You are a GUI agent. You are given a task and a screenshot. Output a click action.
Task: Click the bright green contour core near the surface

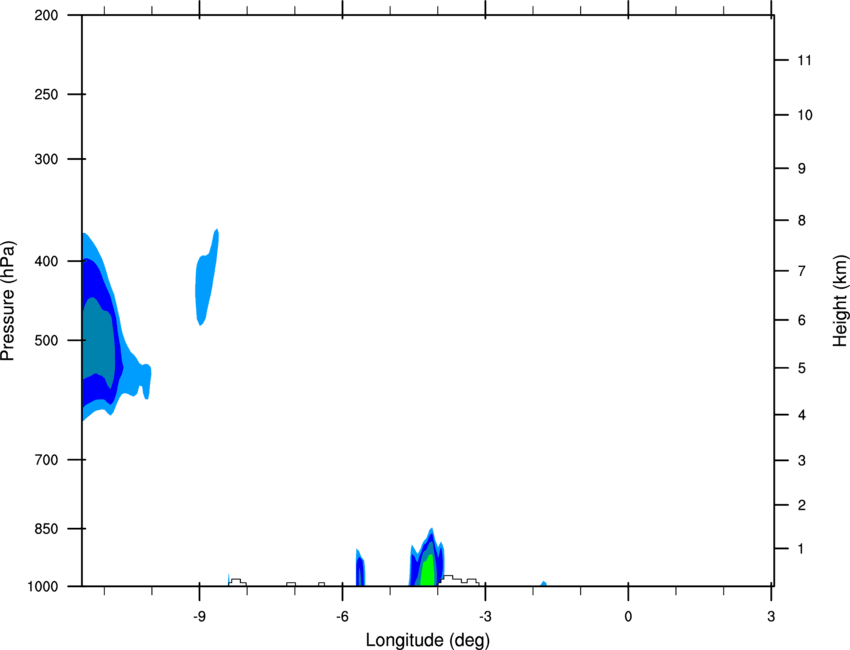click(x=428, y=572)
